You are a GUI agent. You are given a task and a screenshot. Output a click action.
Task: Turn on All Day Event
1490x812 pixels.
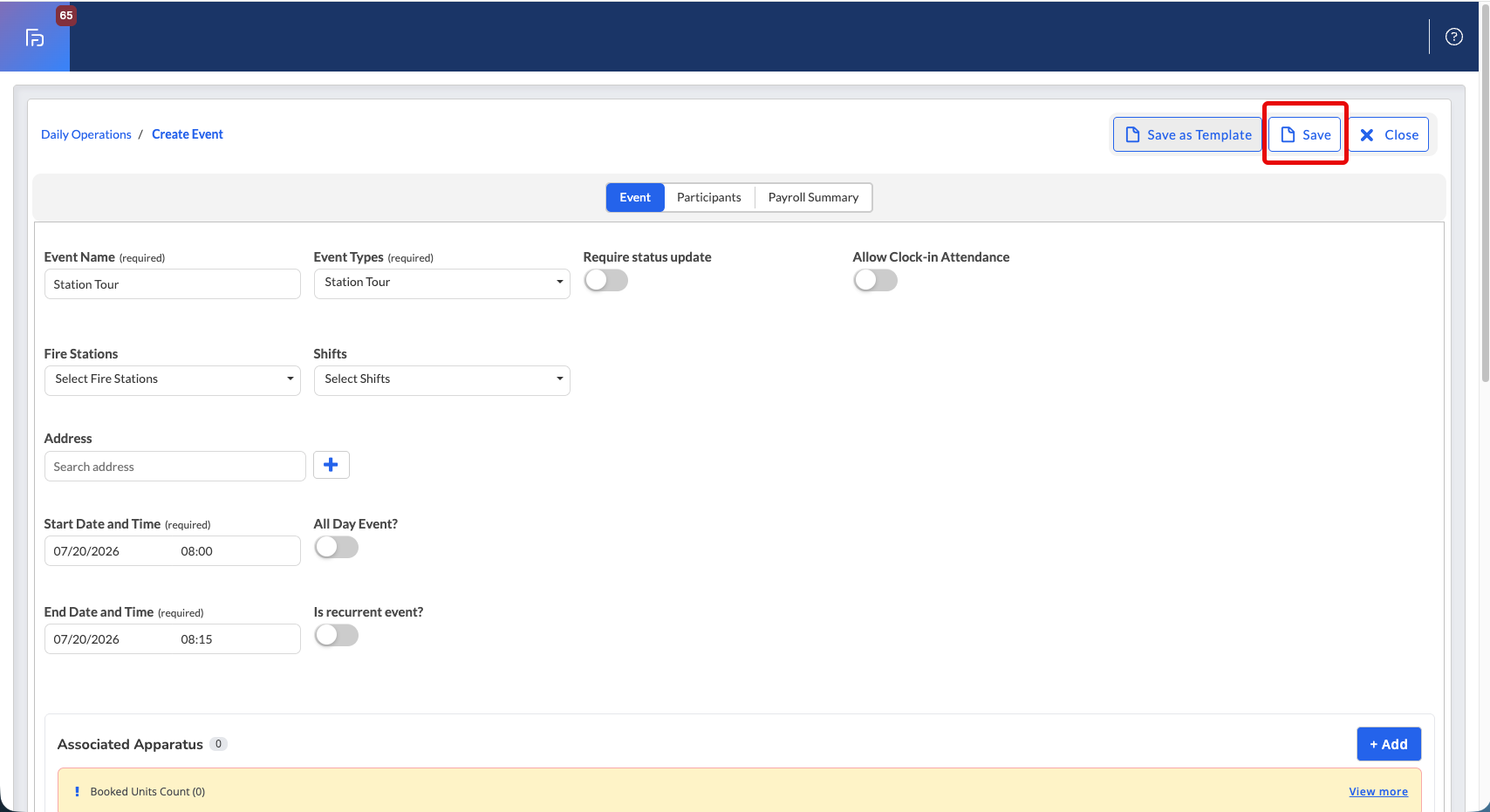(x=337, y=547)
